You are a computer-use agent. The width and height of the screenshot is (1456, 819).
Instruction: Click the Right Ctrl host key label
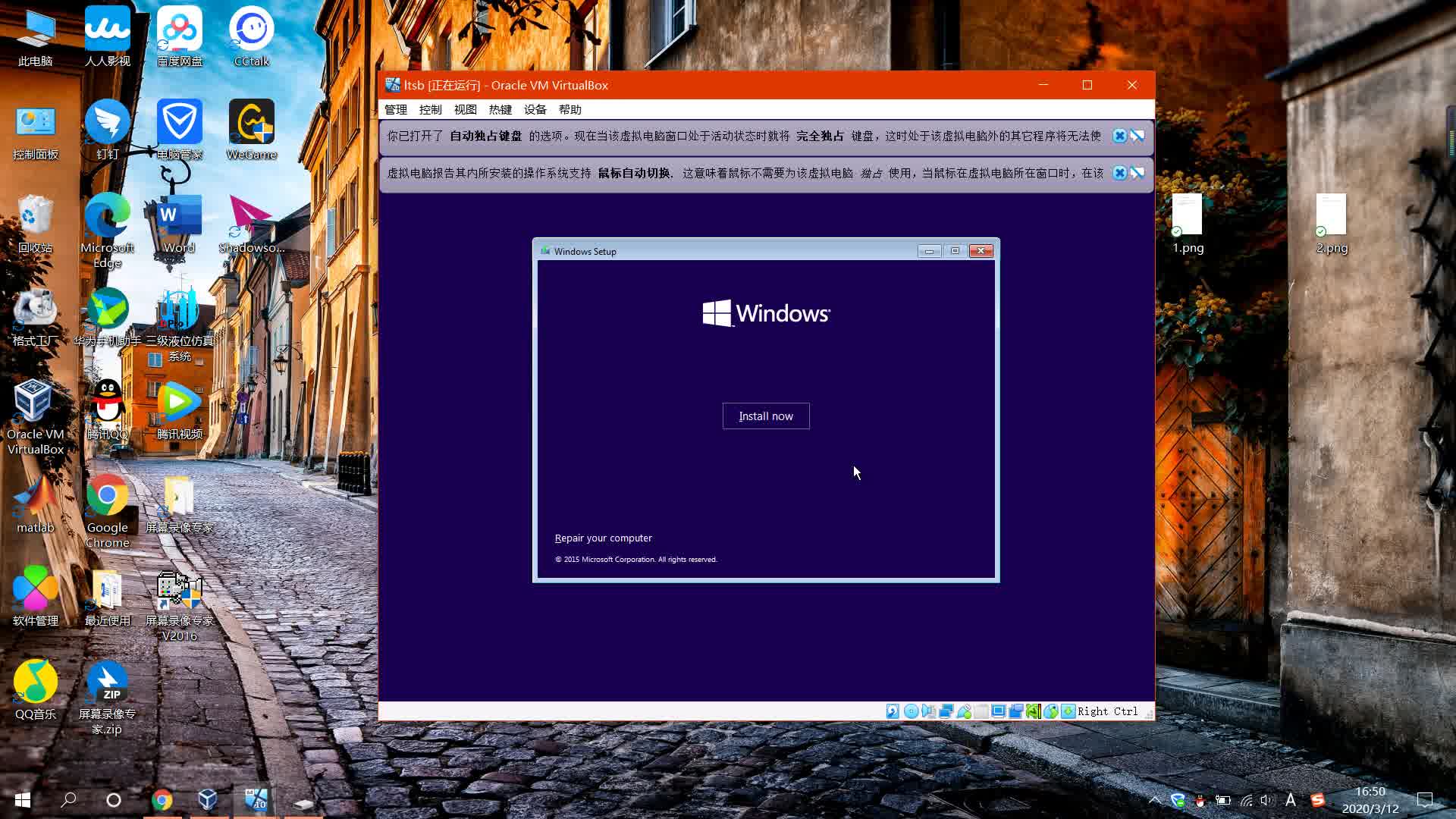coord(1107,711)
